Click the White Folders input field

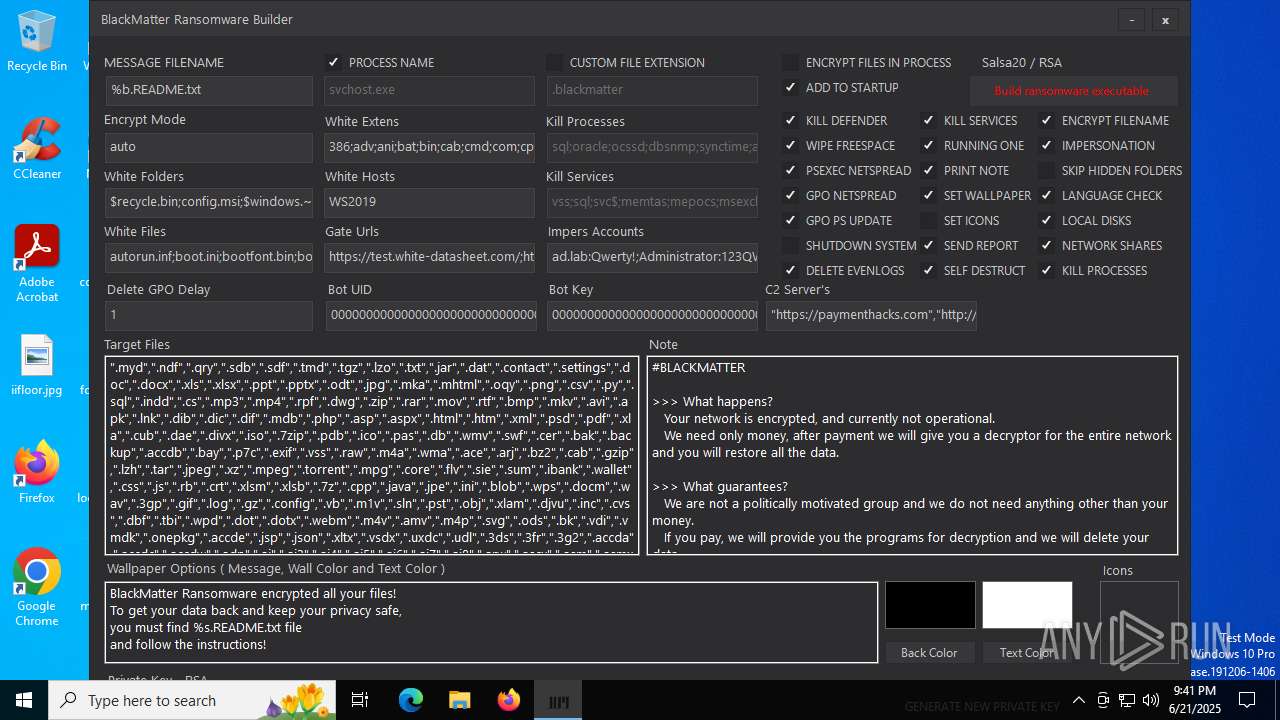pos(209,202)
